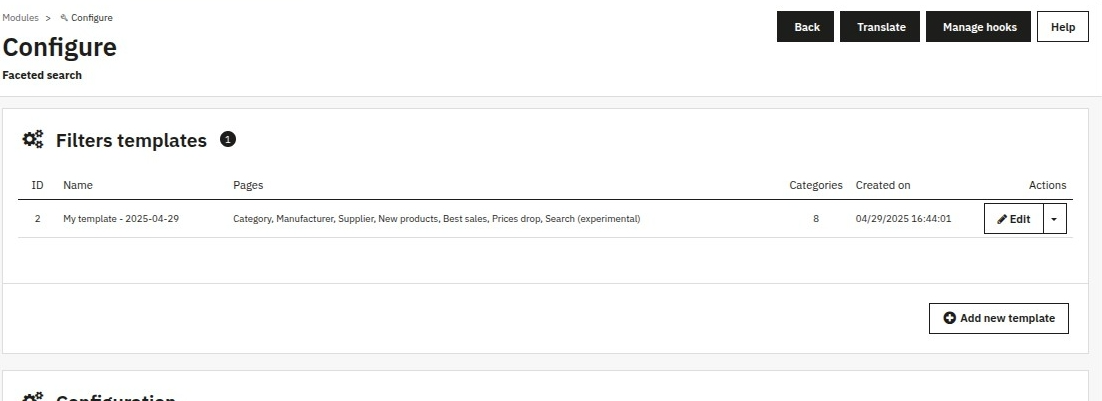Click the Created on column header
Viewport: 1102px width, 401px height.
883,185
